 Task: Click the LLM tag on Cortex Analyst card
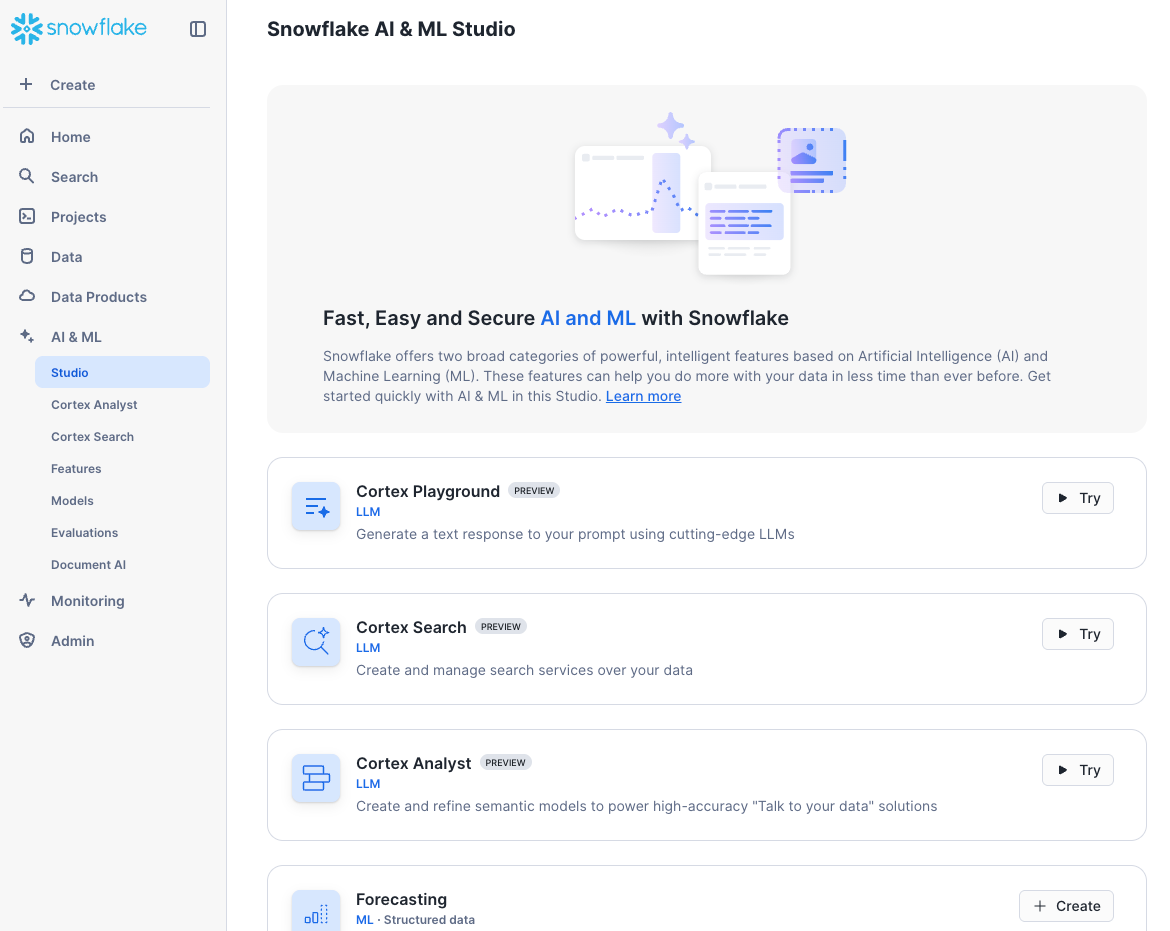click(x=368, y=783)
